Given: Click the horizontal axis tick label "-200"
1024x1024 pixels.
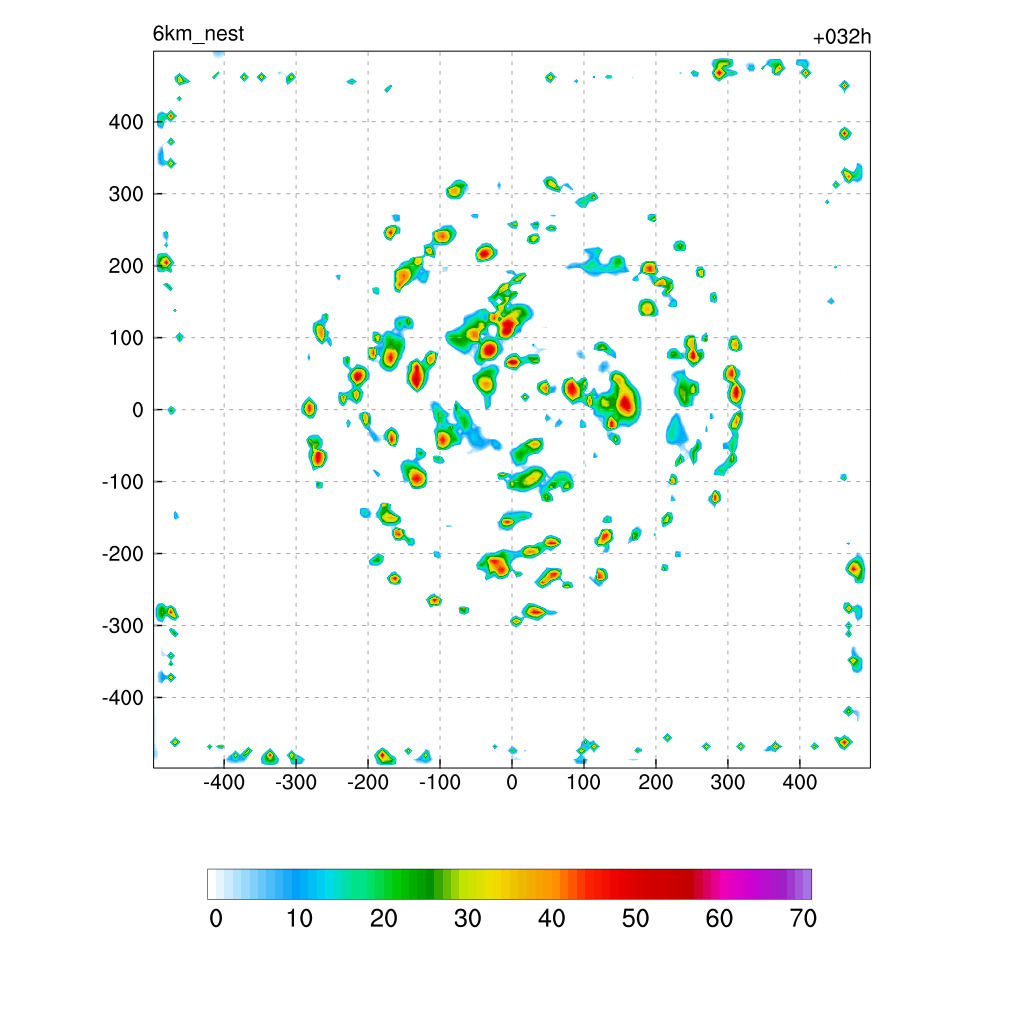Looking at the screenshot, I should click(x=368, y=782).
